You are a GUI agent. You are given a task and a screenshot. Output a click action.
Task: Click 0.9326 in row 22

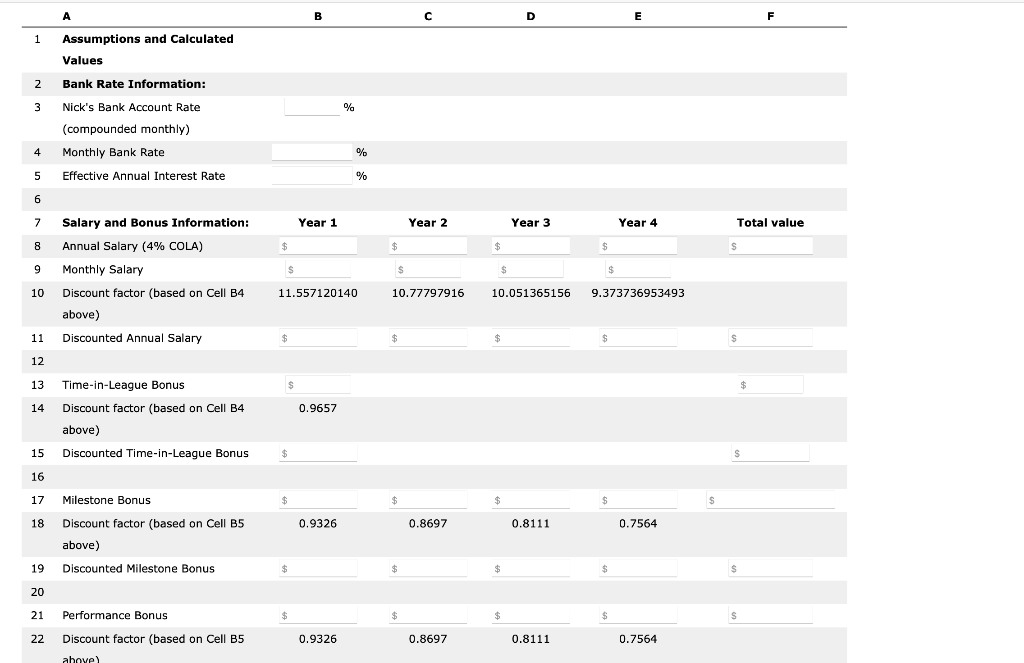[318, 639]
